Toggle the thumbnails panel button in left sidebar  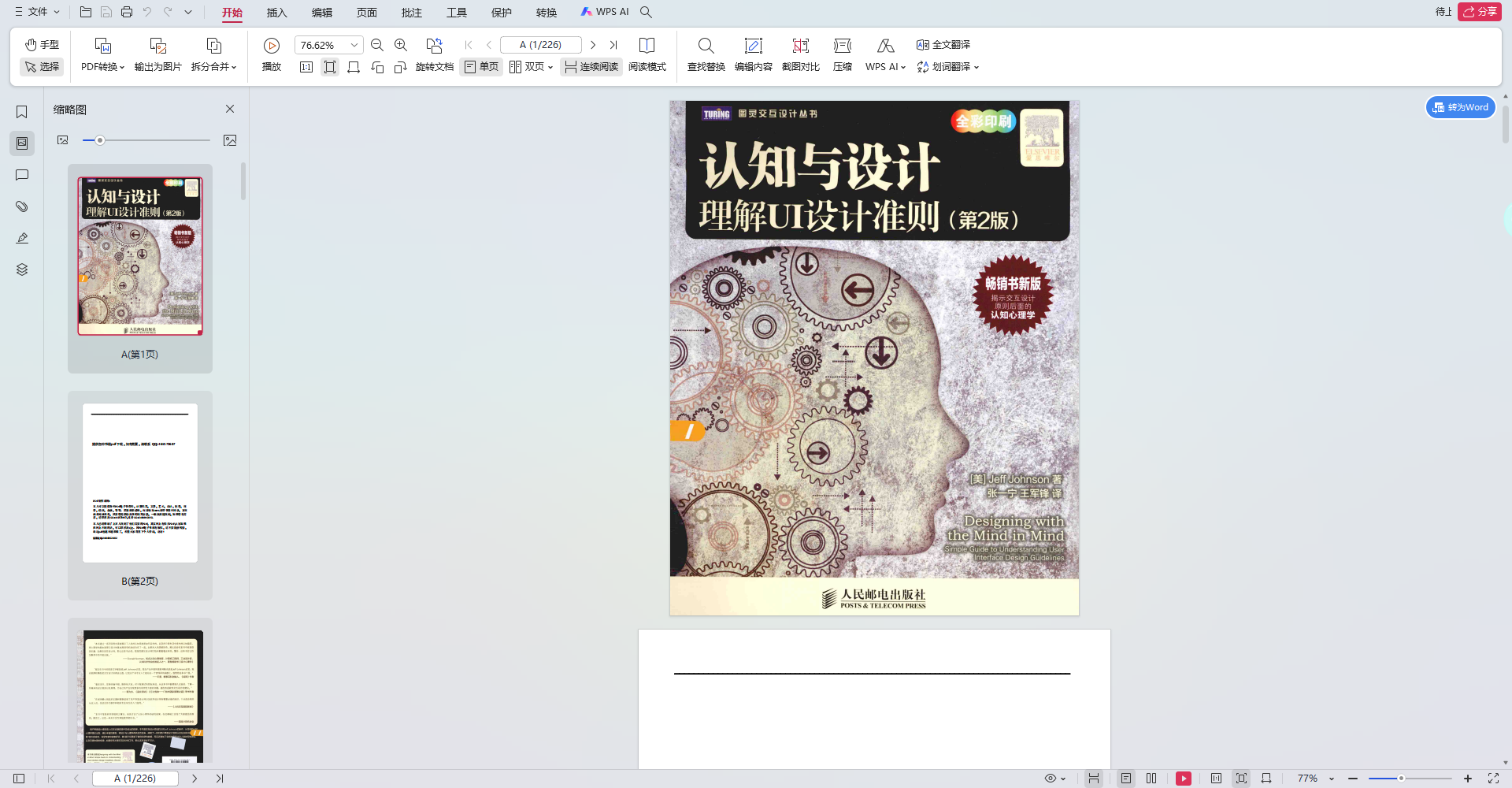click(22, 143)
